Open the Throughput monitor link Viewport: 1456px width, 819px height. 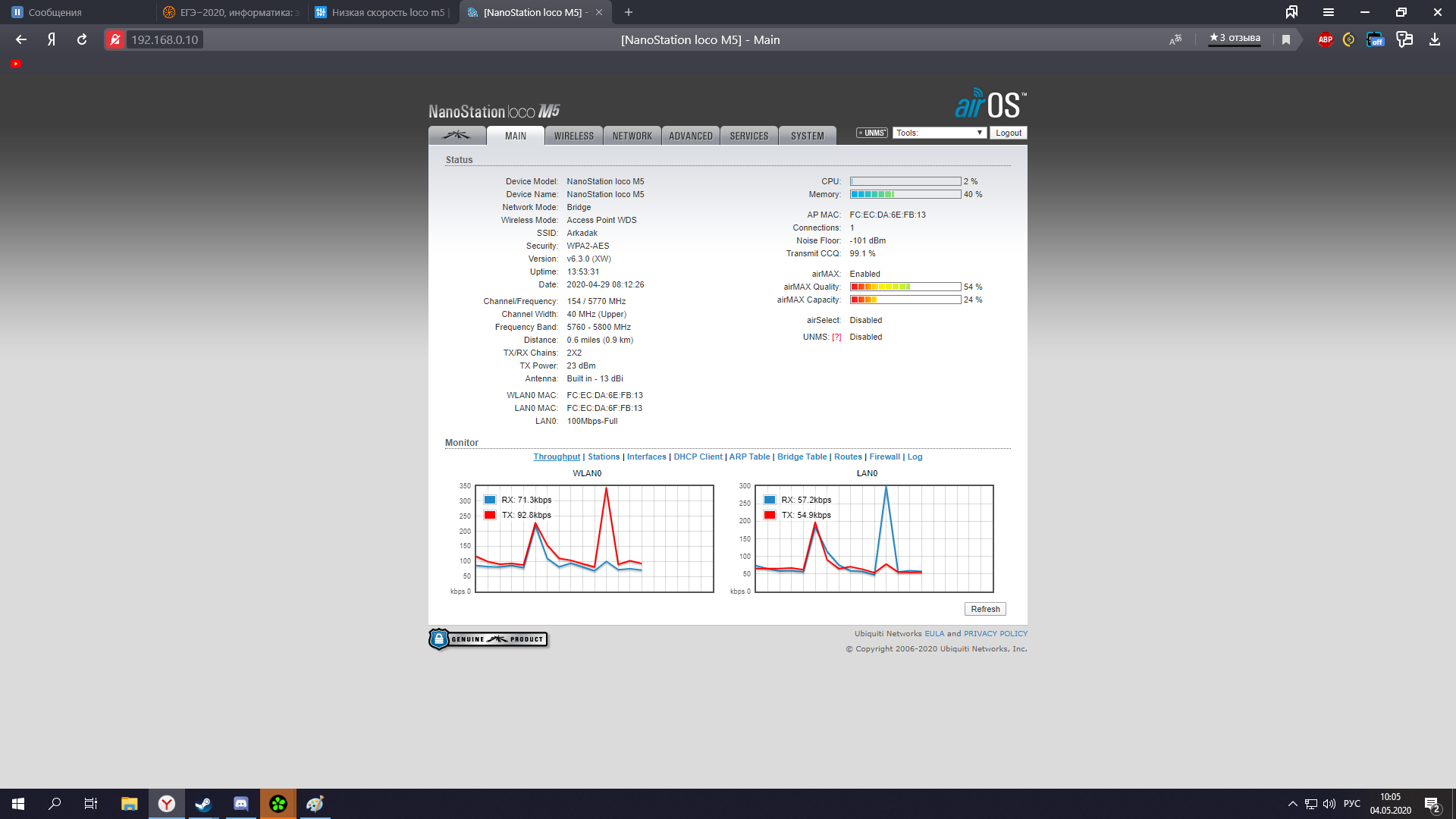pos(557,457)
